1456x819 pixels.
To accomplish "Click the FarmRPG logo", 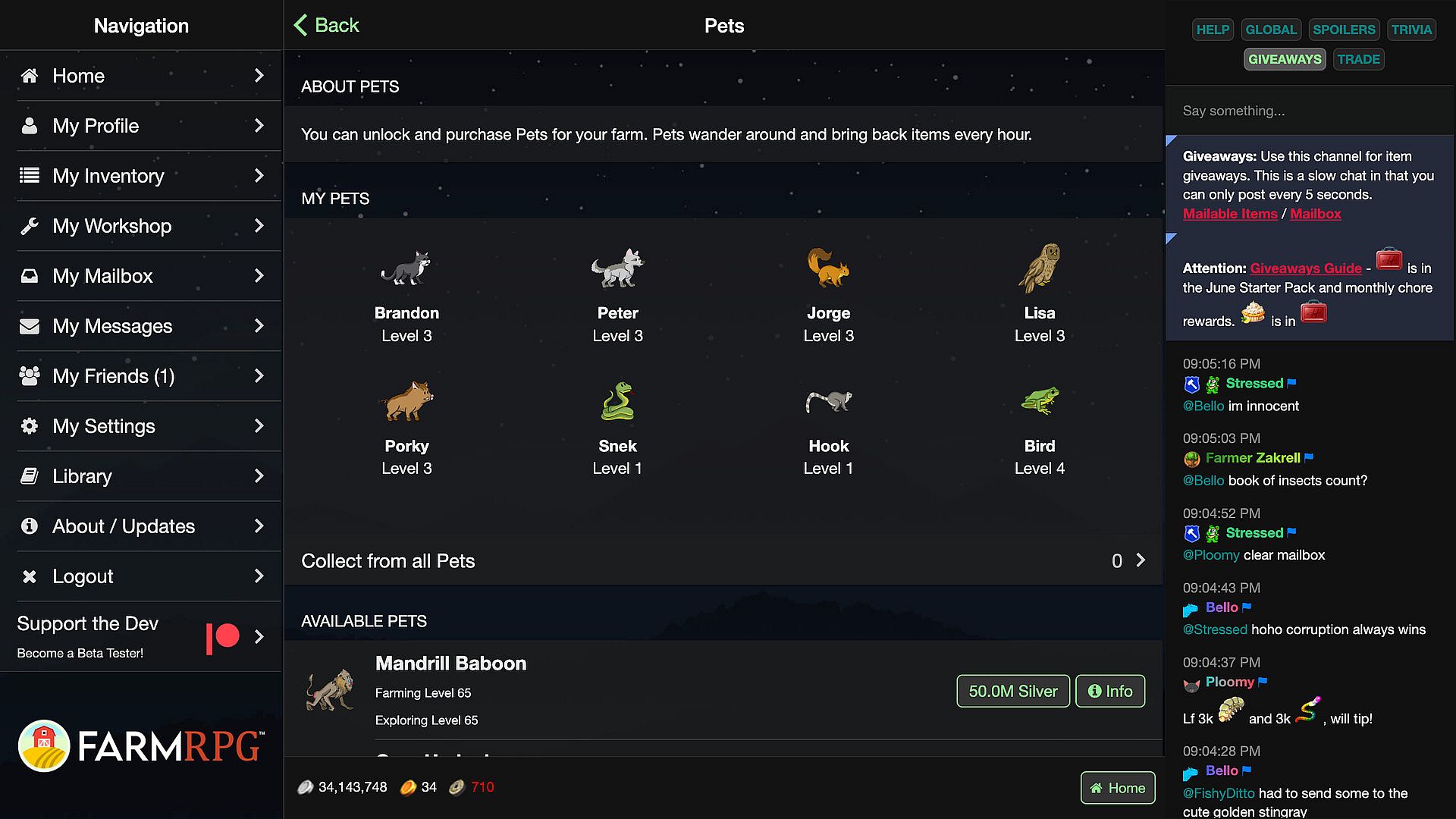I will click(141, 746).
